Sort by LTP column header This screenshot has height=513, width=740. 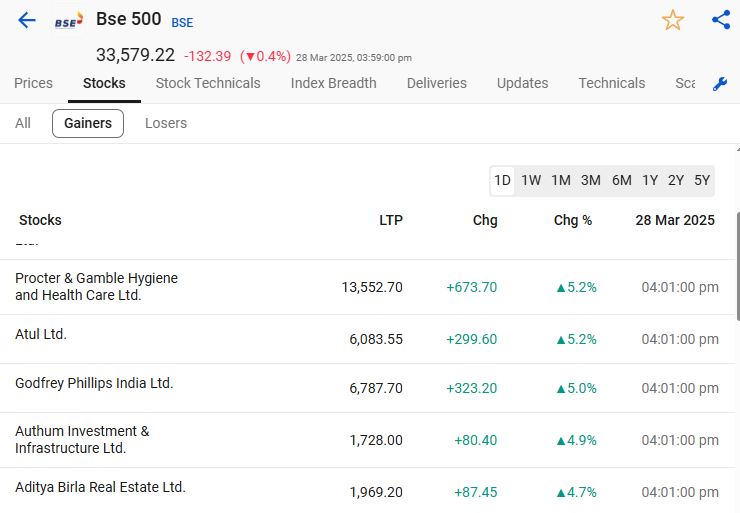click(x=391, y=220)
